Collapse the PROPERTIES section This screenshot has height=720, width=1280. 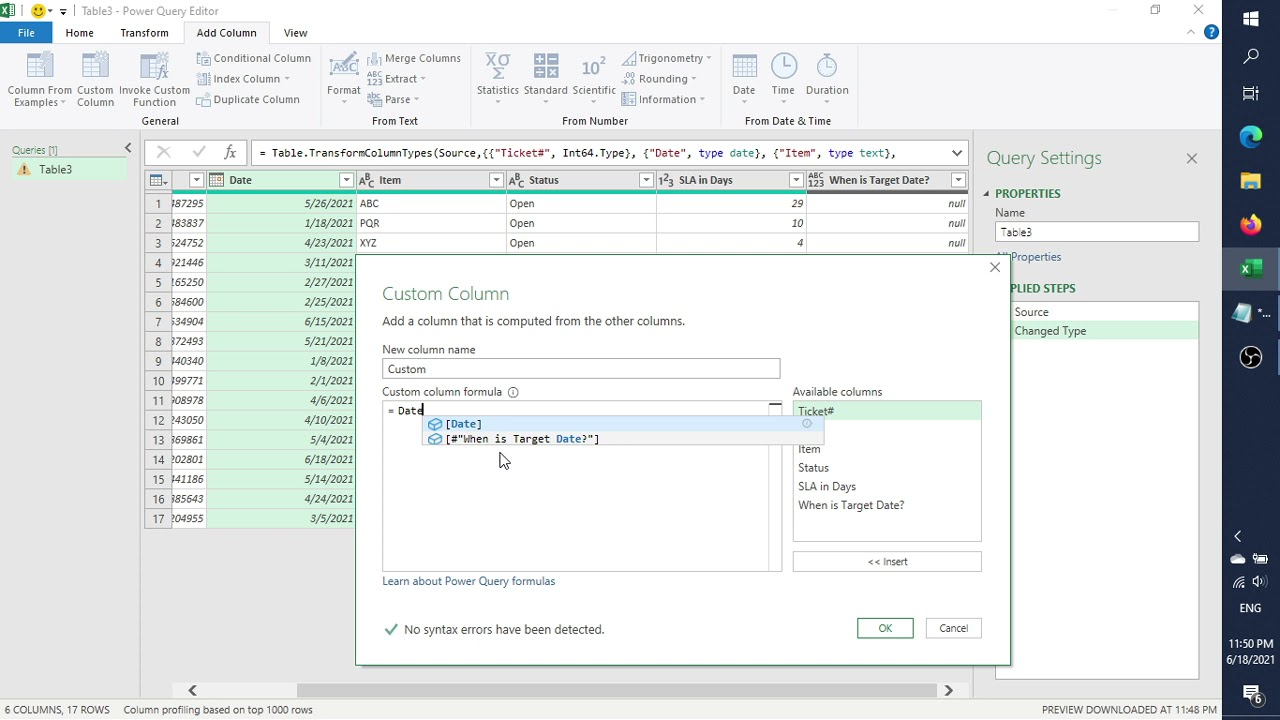[x=986, y=194]
